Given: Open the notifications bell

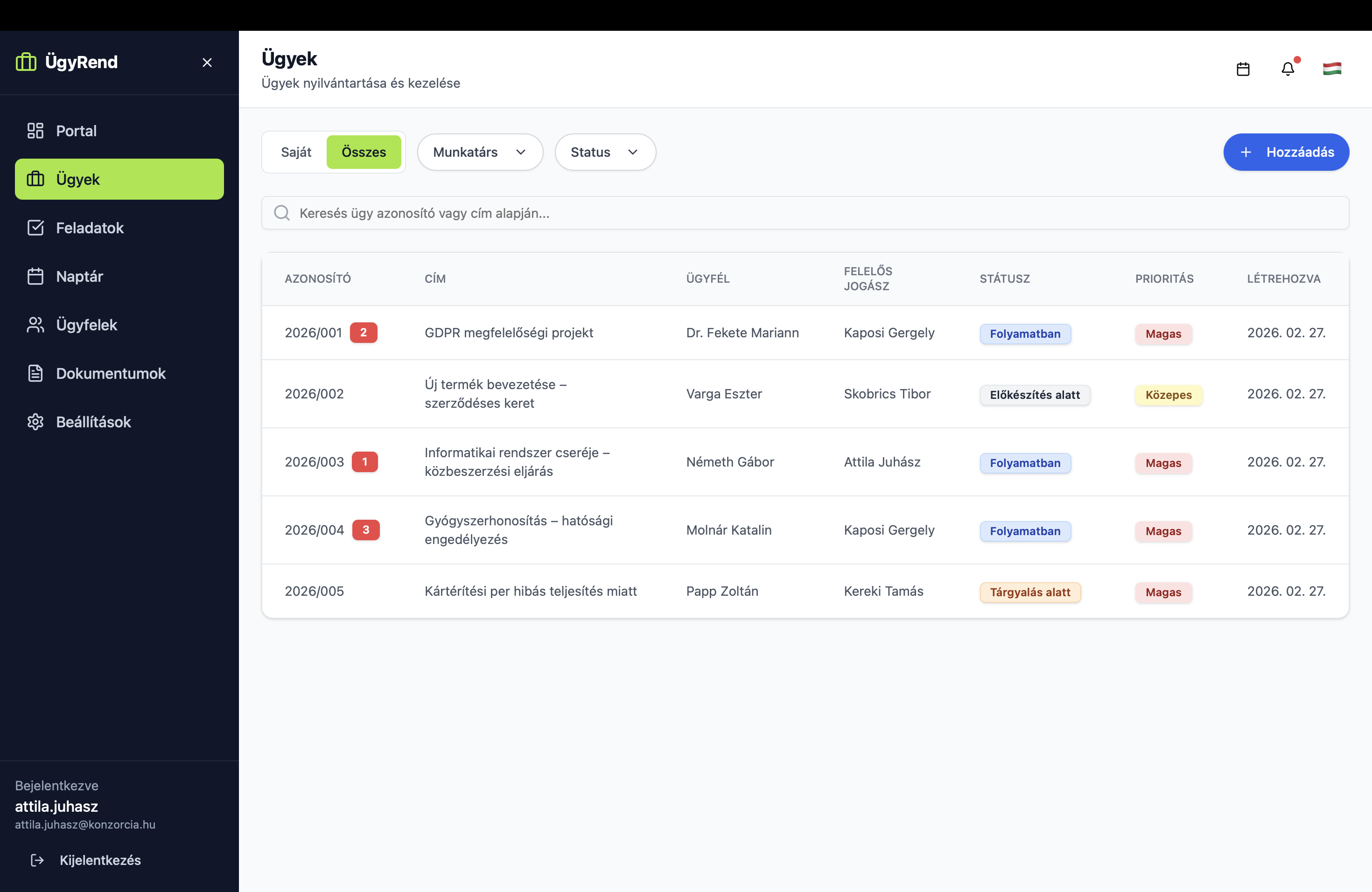Looking at the screenshot, I should pyautogui.click(x=1287, y=69).
